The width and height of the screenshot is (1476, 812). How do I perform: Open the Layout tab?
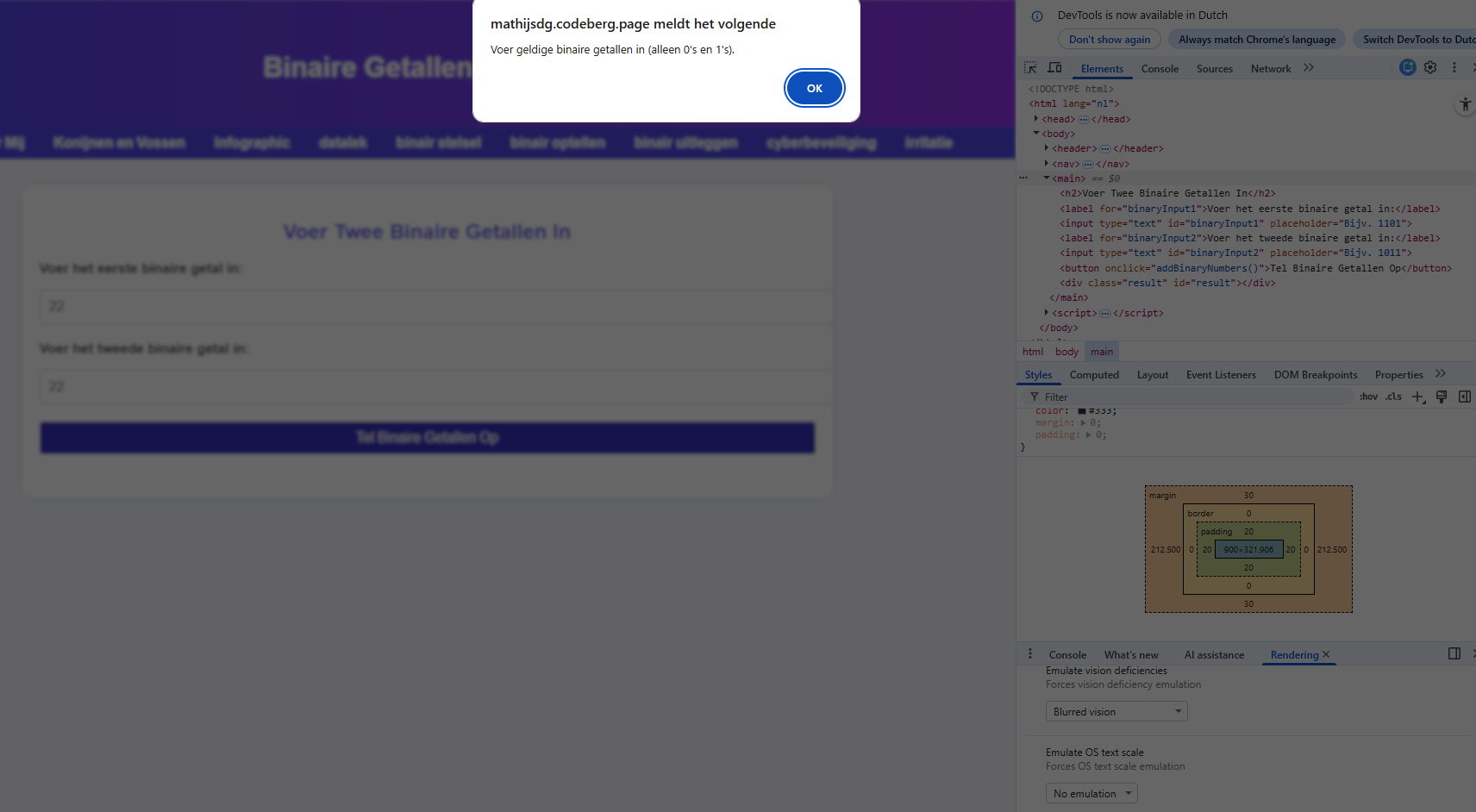point(1153,374)
